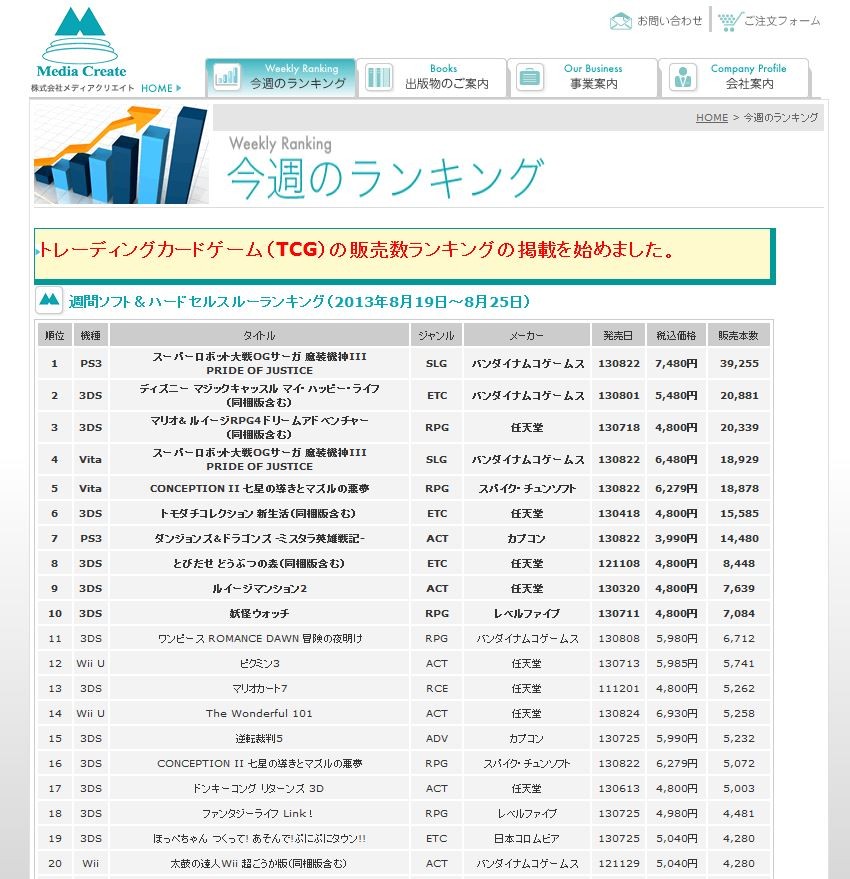Click the bar chart icon on the Weekly Ranking tab

coord(227,77)
